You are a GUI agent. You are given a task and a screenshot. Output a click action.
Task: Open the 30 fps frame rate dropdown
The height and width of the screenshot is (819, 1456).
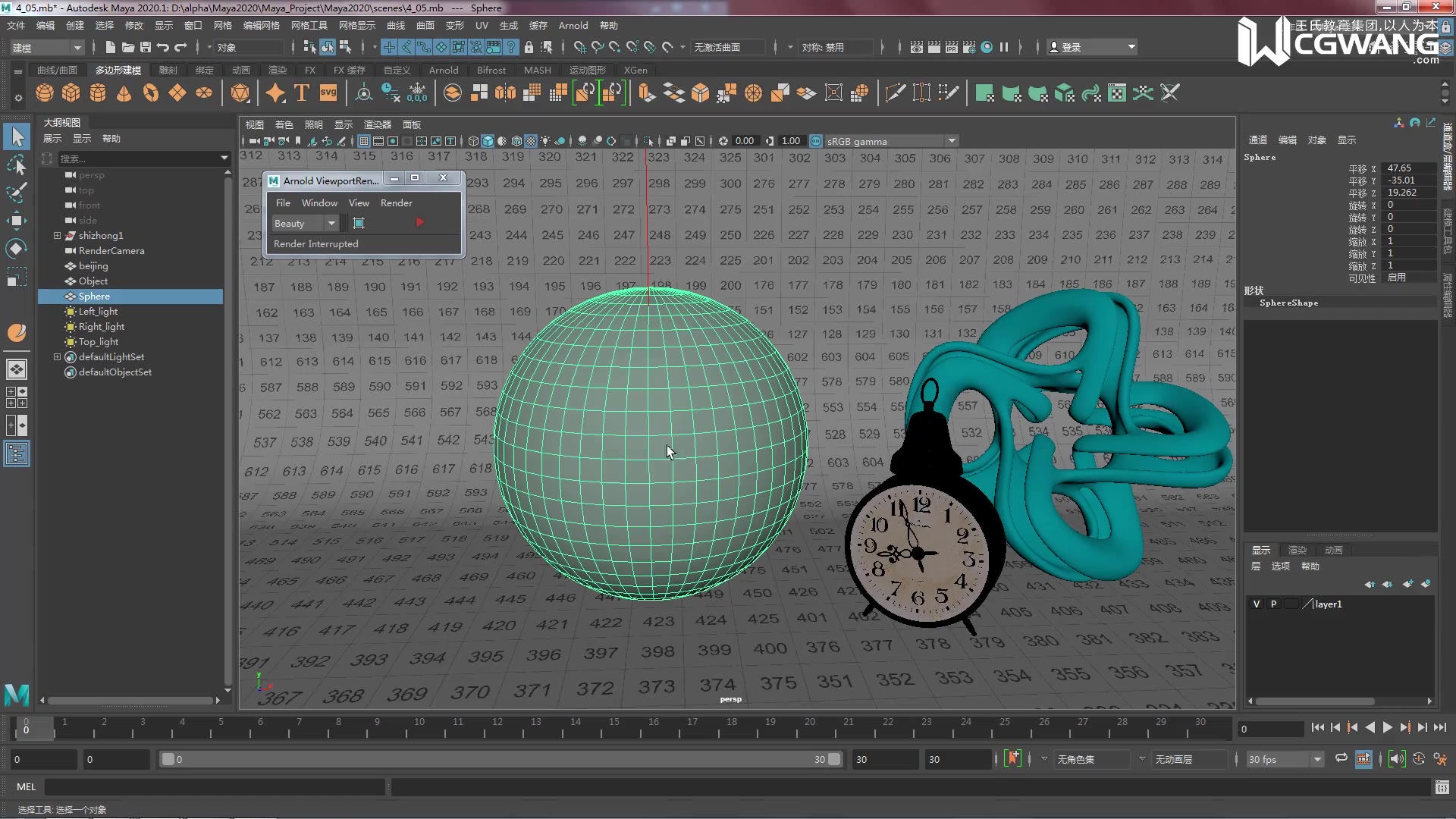tap(1285, 759)
